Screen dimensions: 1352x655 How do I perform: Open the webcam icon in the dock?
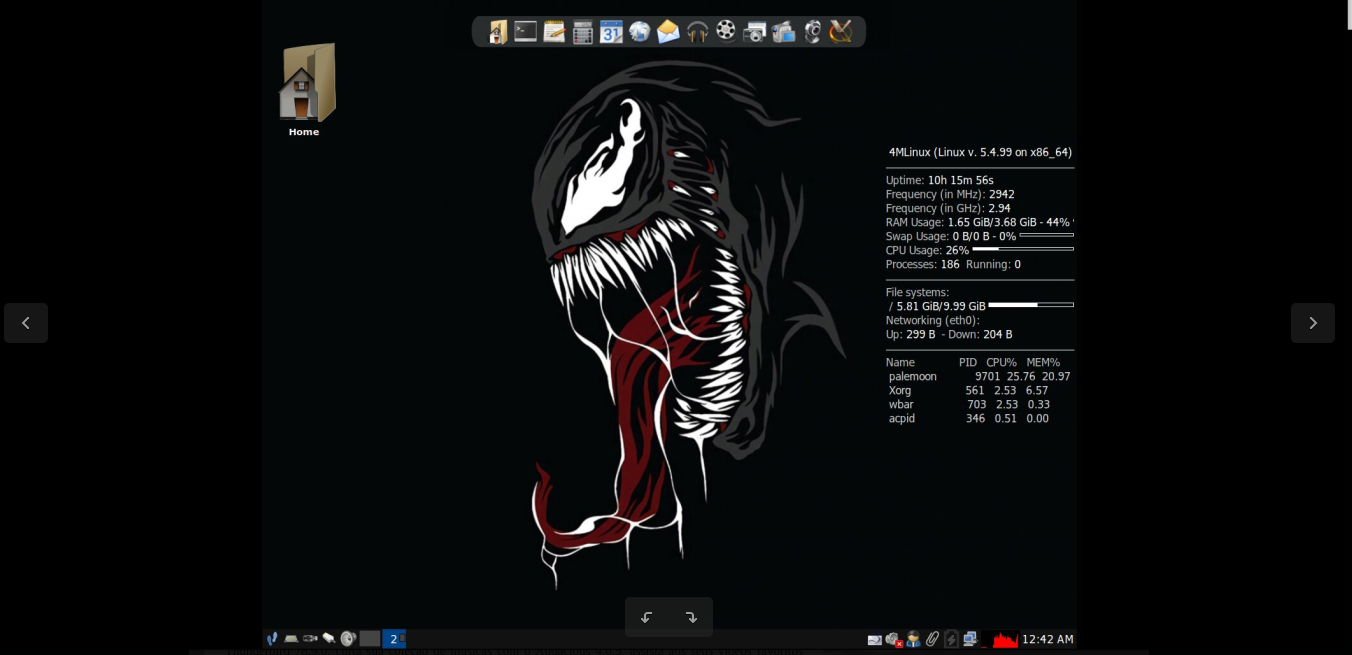click(812, 32)
